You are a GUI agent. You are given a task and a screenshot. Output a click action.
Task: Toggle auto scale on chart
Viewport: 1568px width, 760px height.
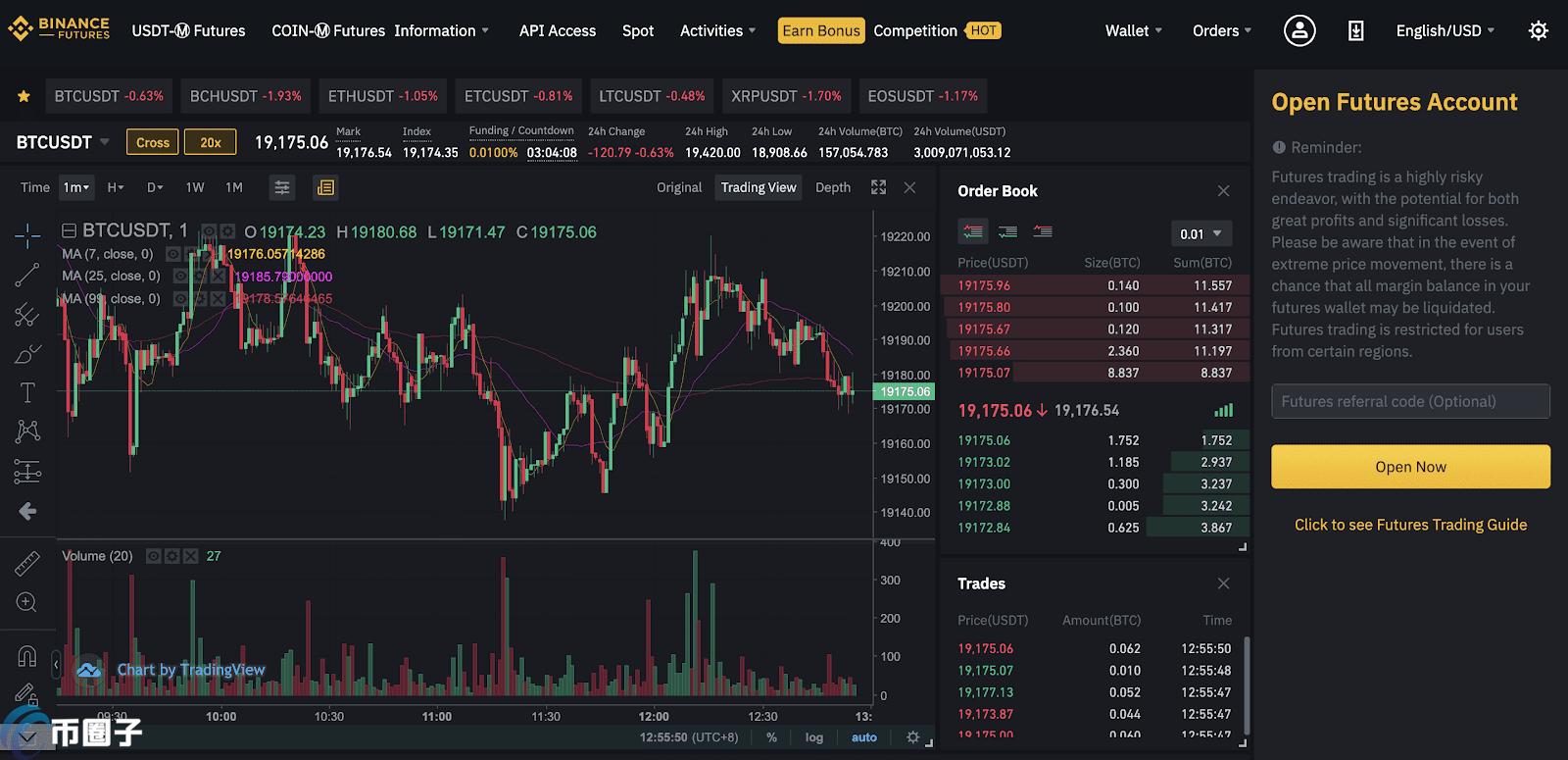(864, 737)
